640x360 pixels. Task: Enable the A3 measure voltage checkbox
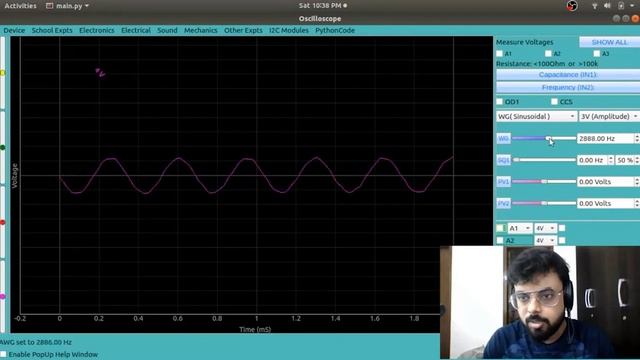(x=597, y=53)
